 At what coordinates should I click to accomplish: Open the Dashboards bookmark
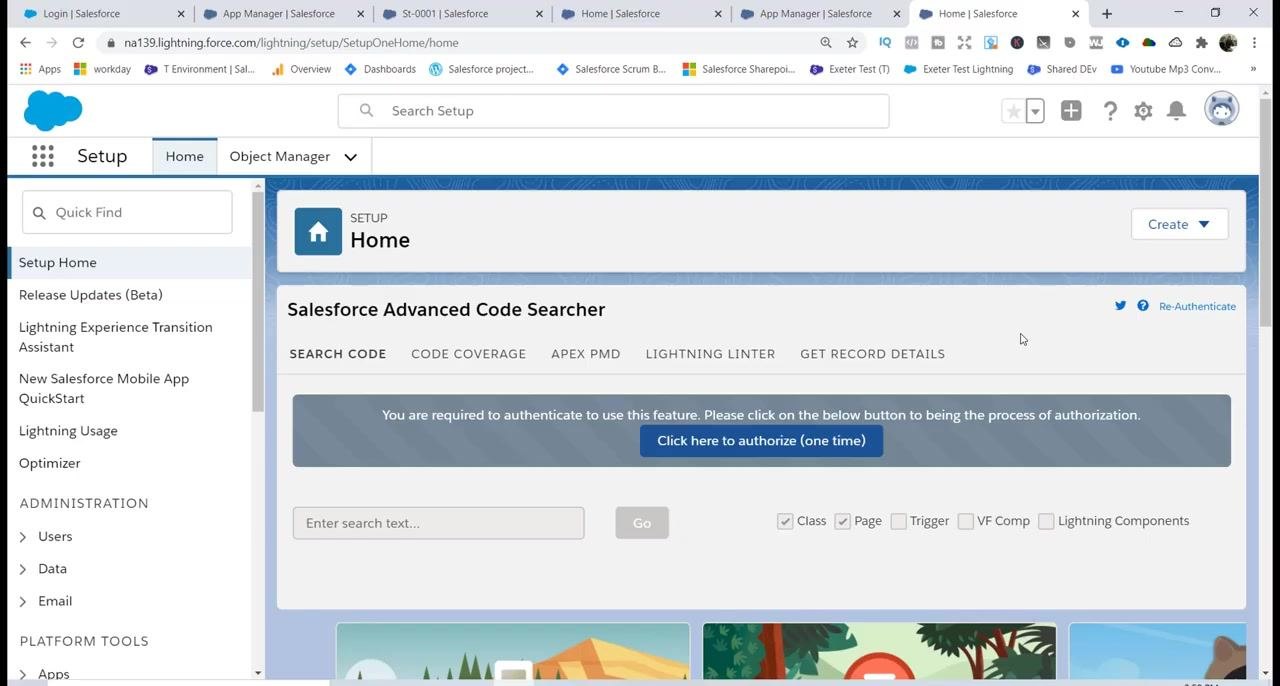tap(380, 69)
